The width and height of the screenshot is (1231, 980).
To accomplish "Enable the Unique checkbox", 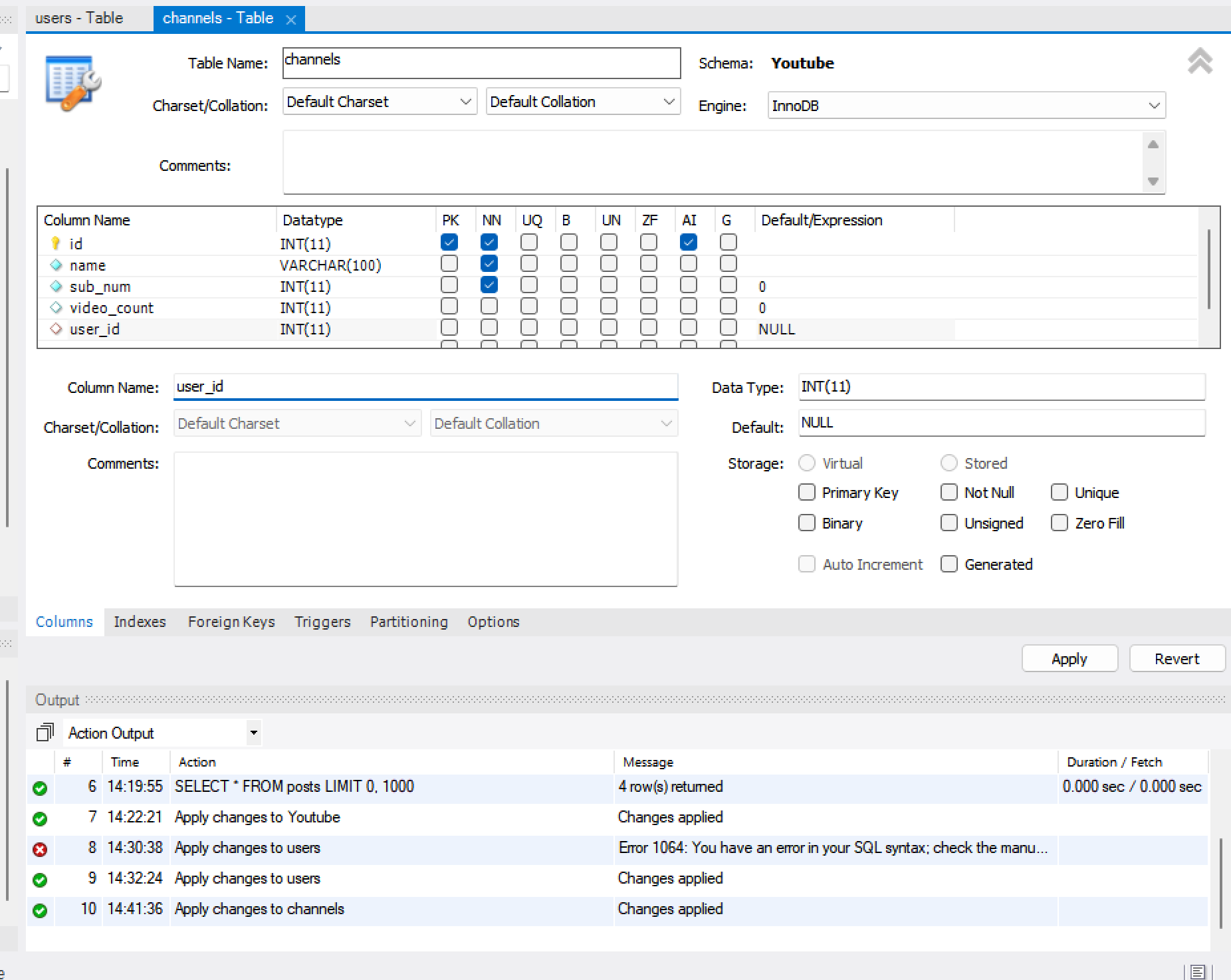I will tap(1060, 492).
